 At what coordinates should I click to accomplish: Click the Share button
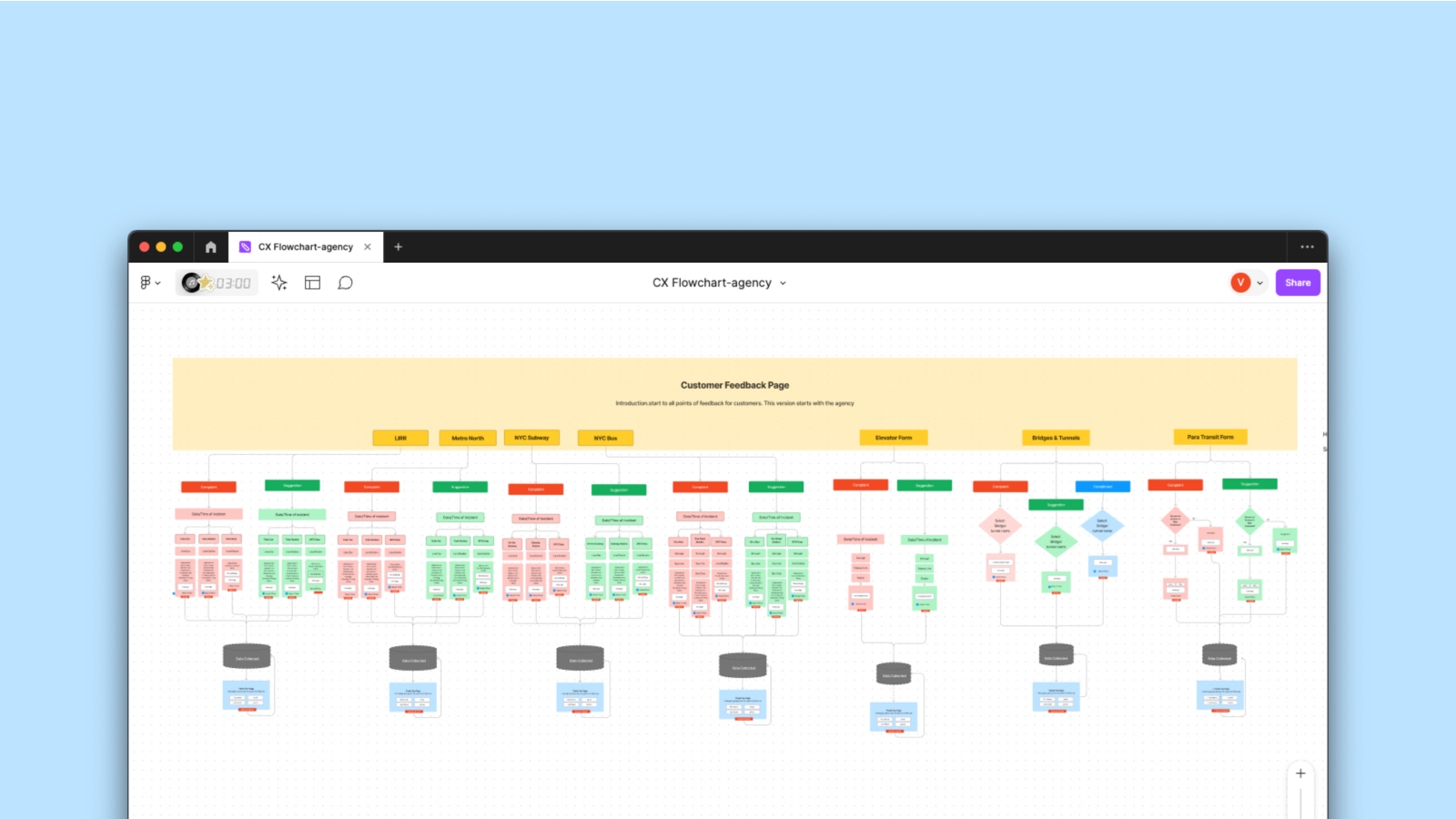click(1297, 283)
